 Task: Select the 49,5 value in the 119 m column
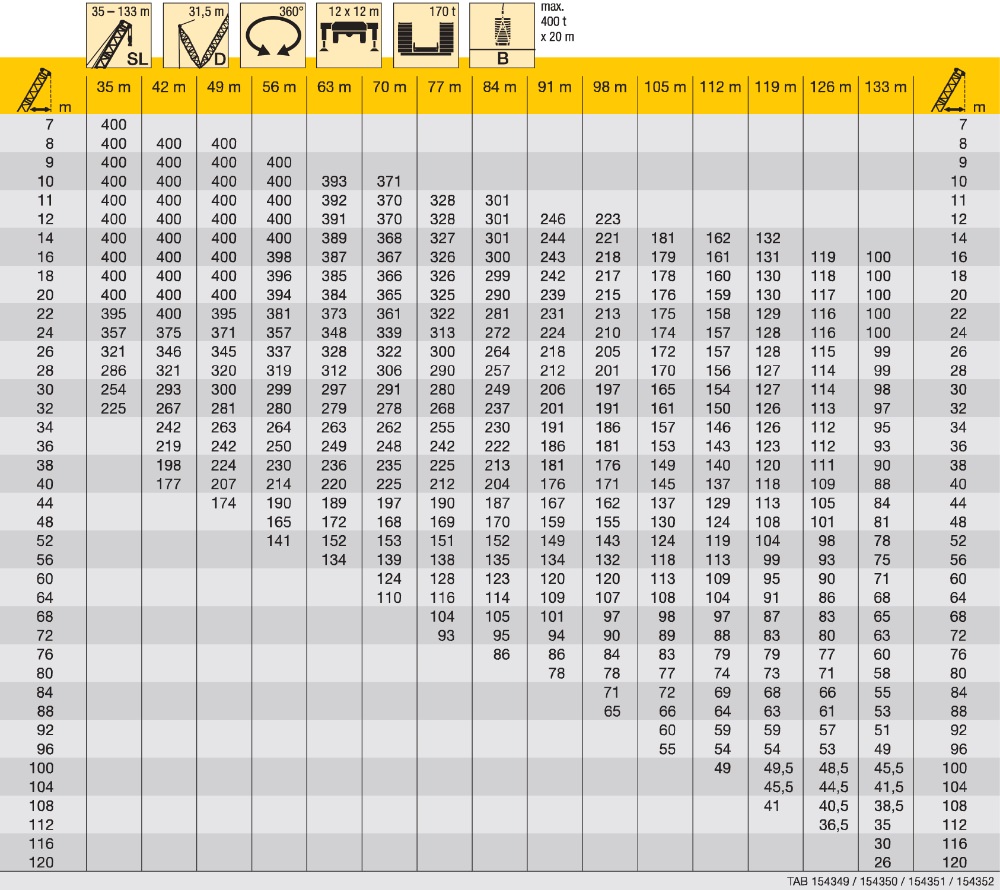779,768
